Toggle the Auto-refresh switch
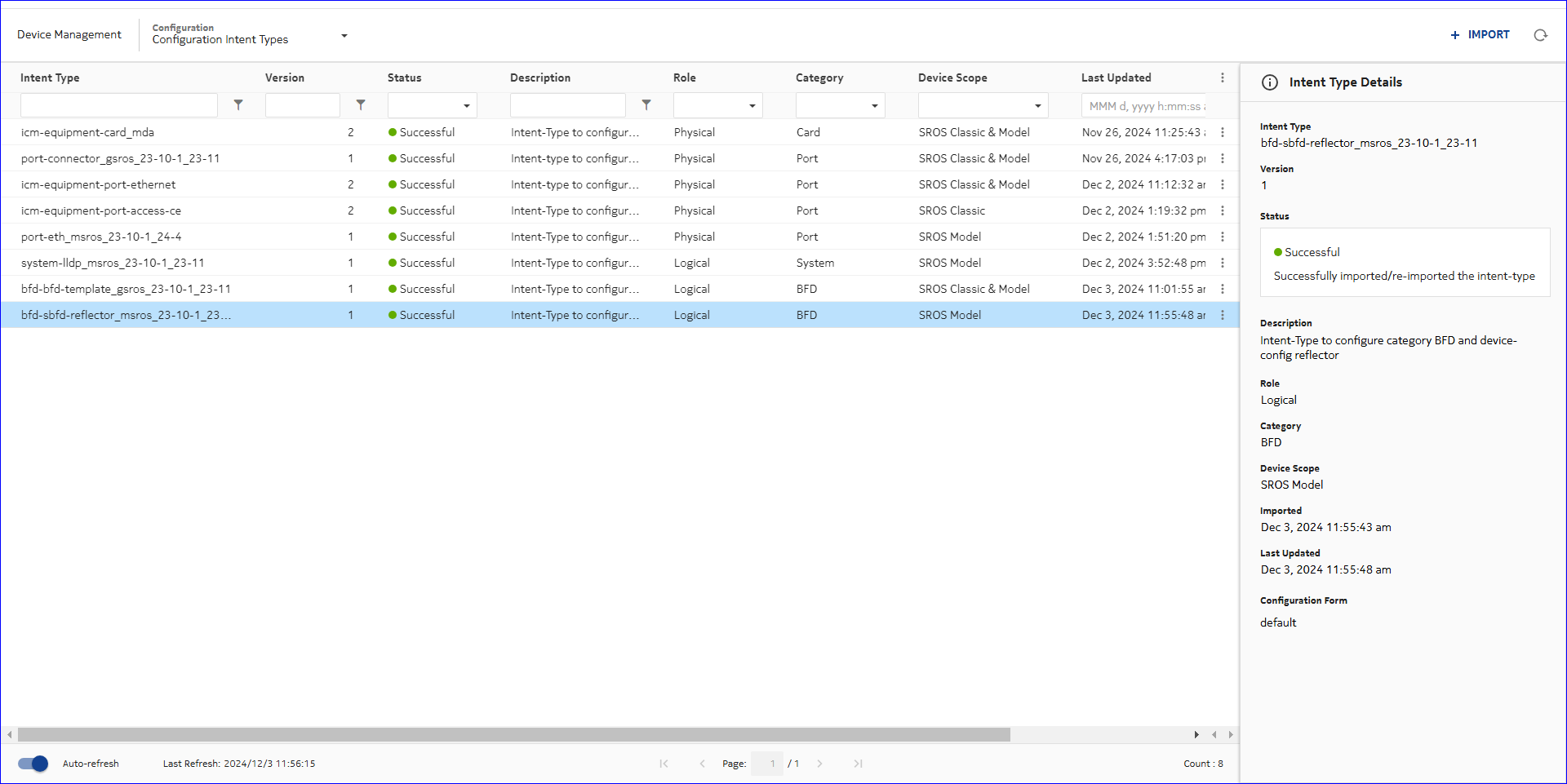 (33, 764)
